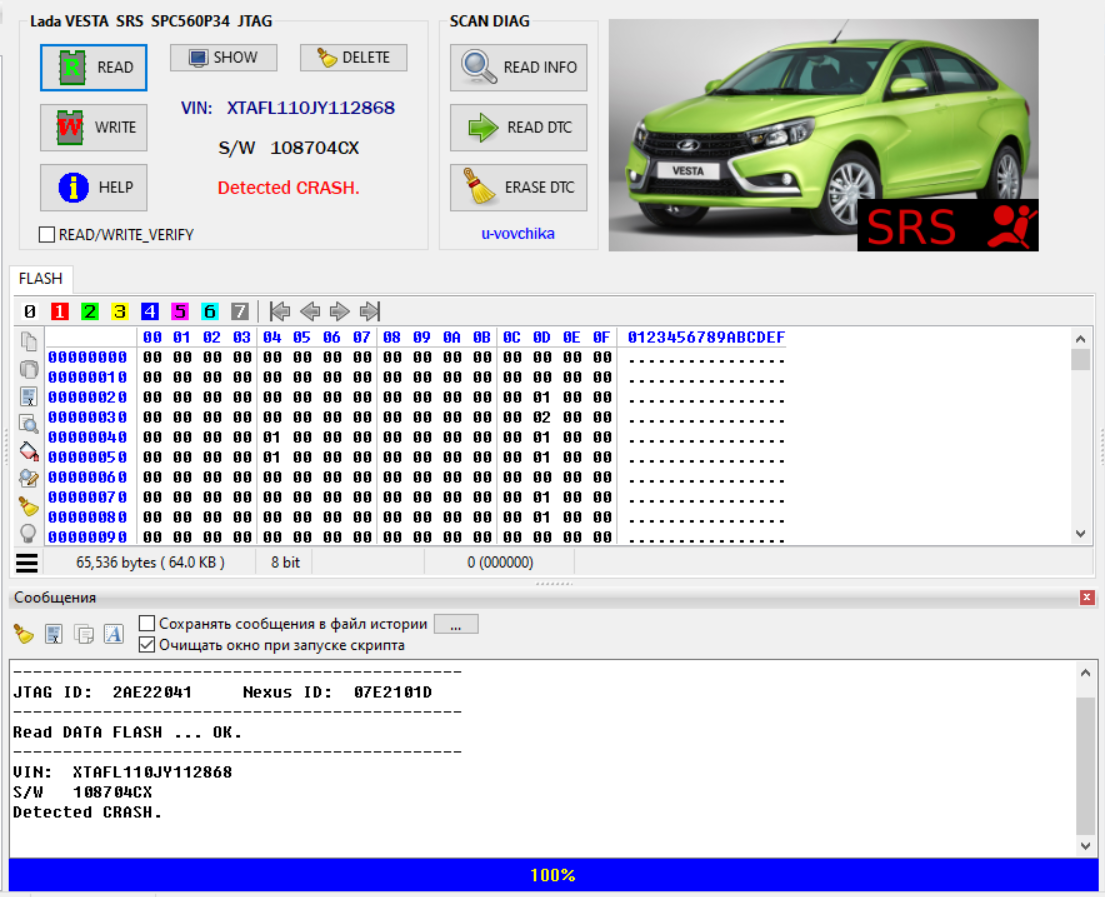Click the copy icon in messages toolbar
The width and height of the screenshot is (1105, 897).
[x=84, y=634]
